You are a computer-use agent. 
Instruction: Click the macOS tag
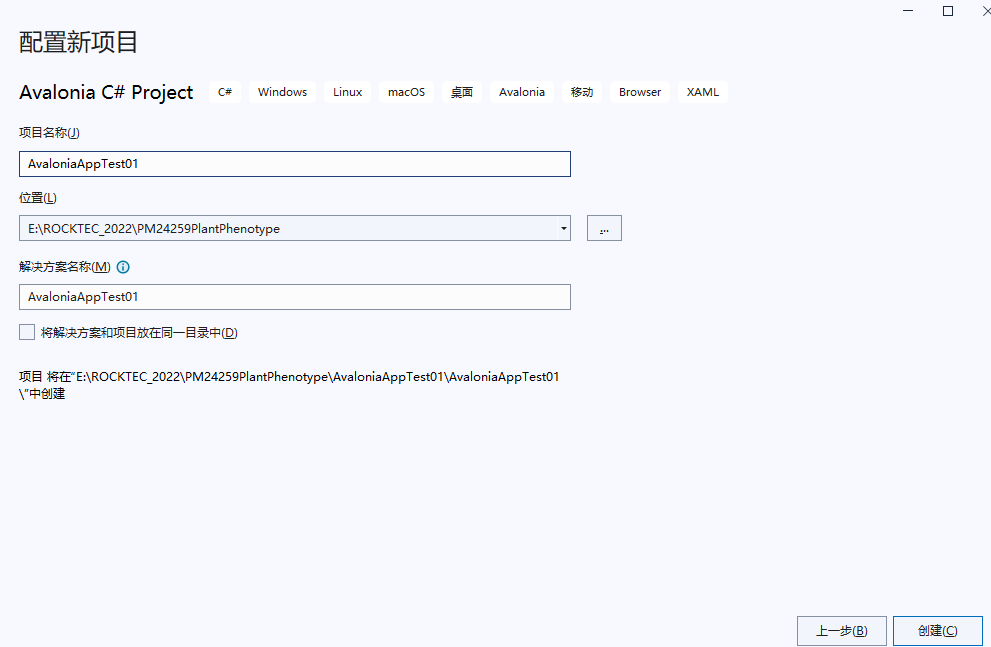click(406, 92)
